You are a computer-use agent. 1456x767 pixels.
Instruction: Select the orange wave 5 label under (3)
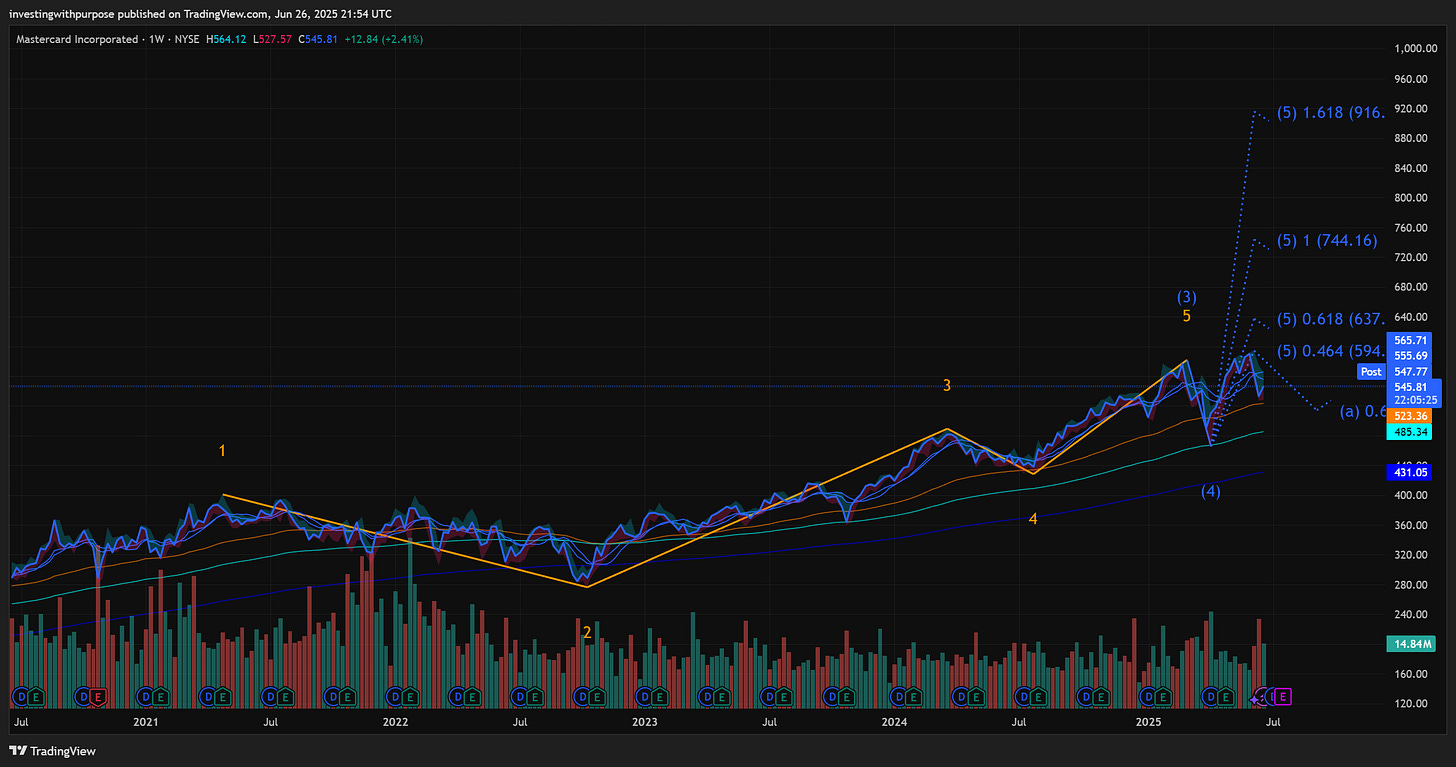(x=1186, y=316)
